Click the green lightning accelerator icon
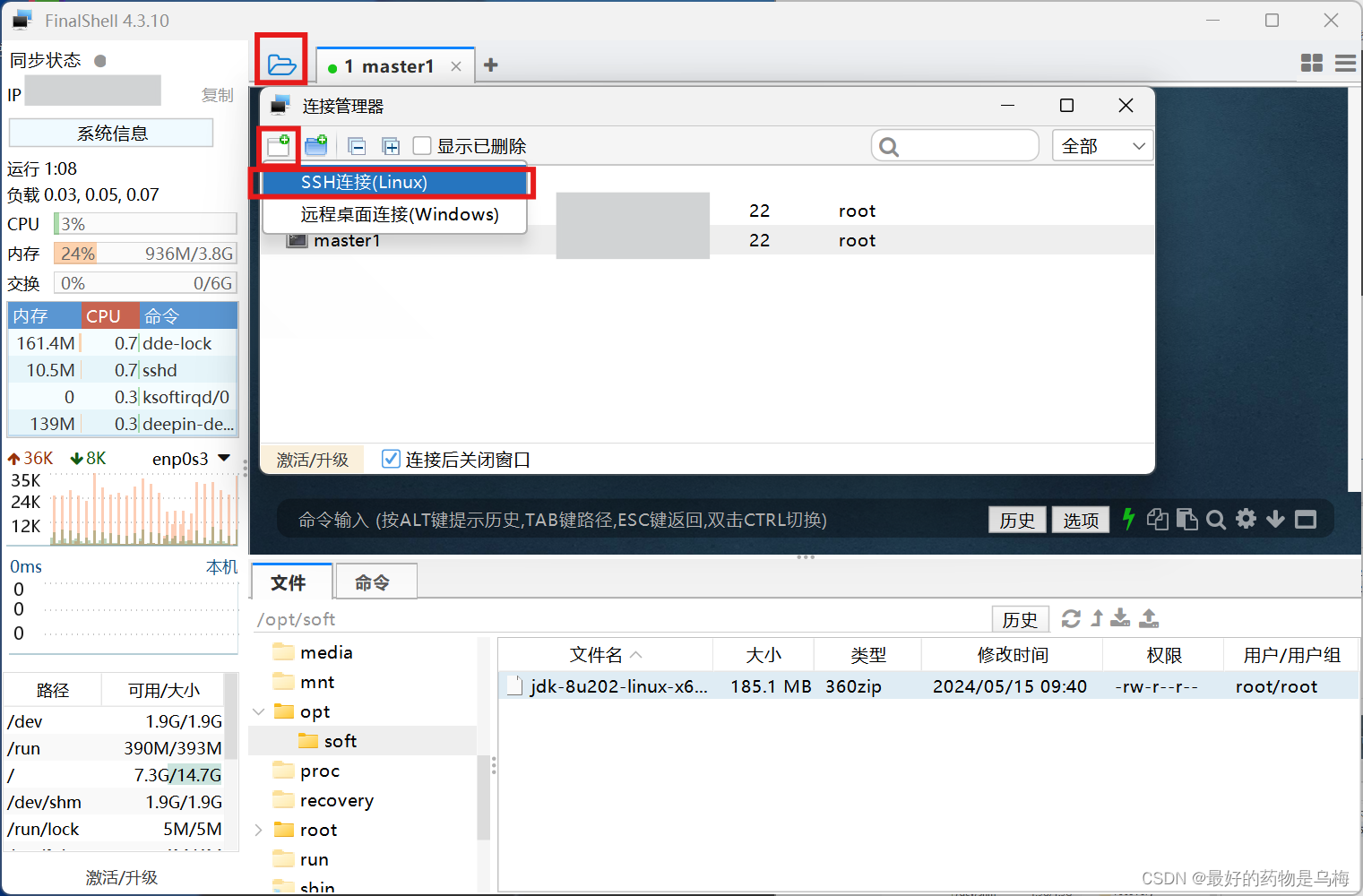This screenshot has height=896, width=1363. click(1128, 519)
